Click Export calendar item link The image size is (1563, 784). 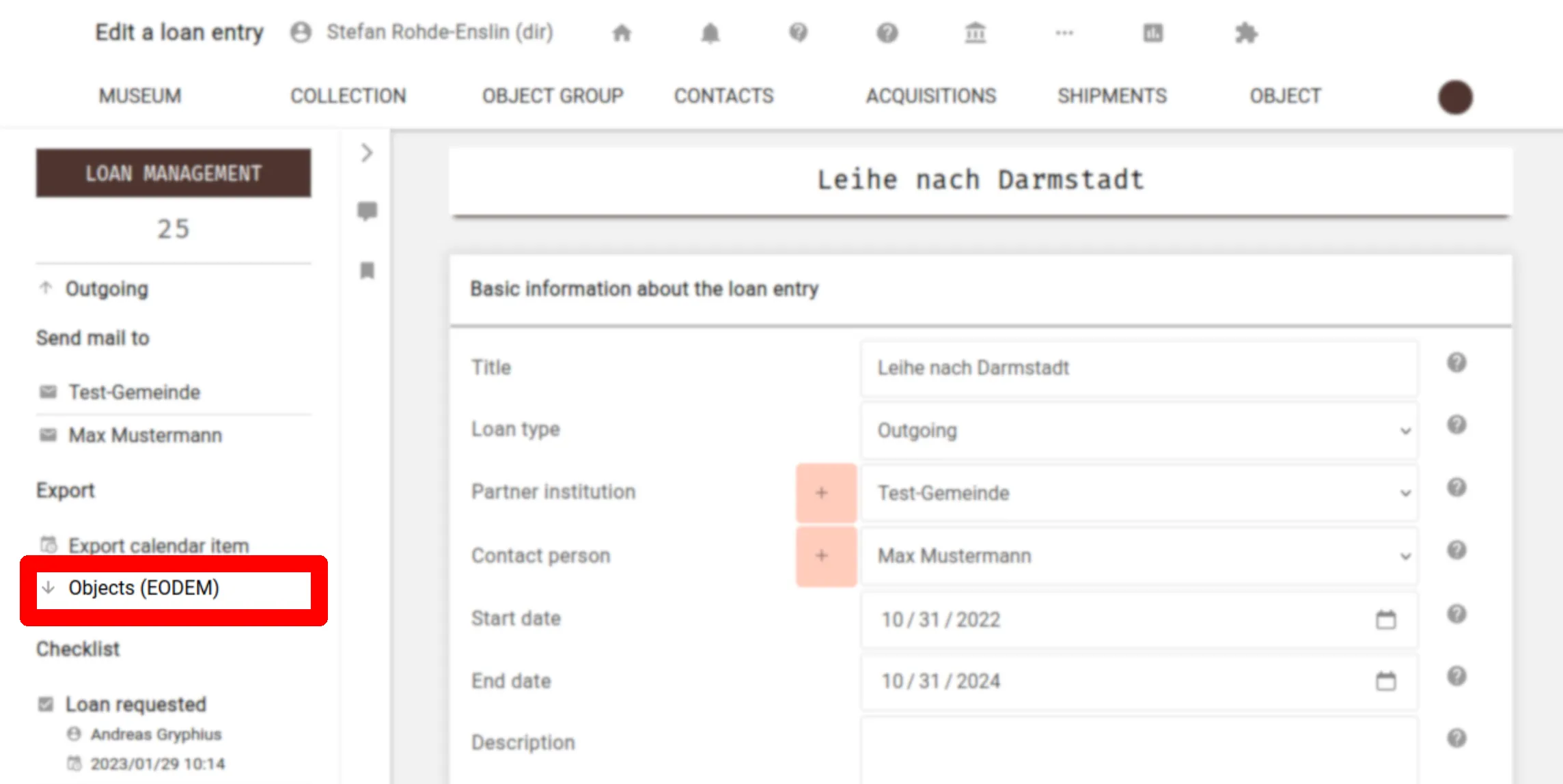tap(158, 546)
